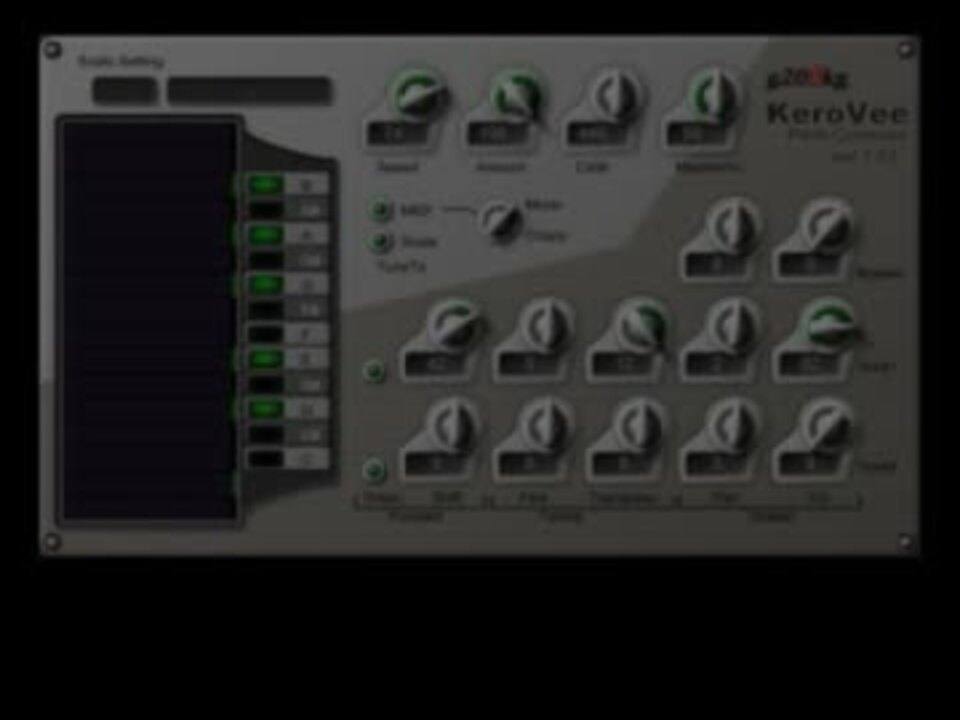
Task: Click the Amount value display
Action: pyautogui.click(x=495, y=135)
